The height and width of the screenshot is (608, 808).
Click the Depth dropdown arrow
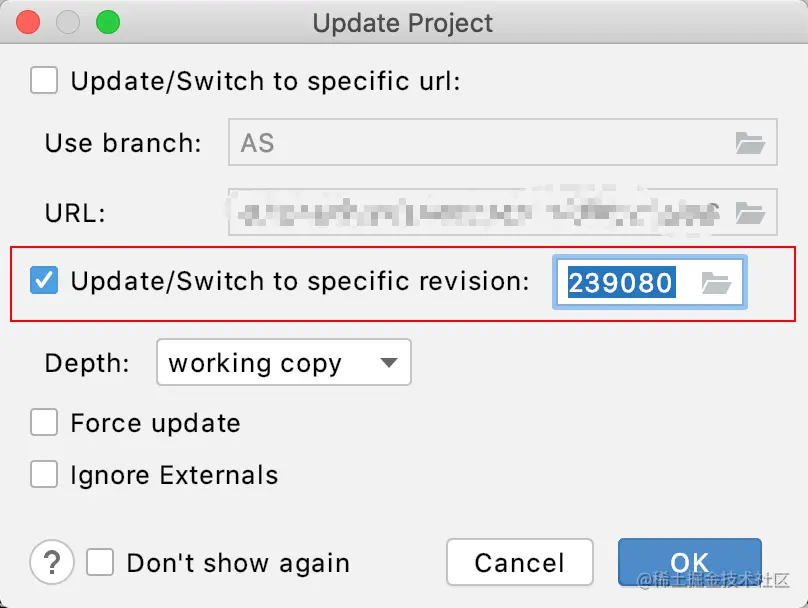point(389,362)
